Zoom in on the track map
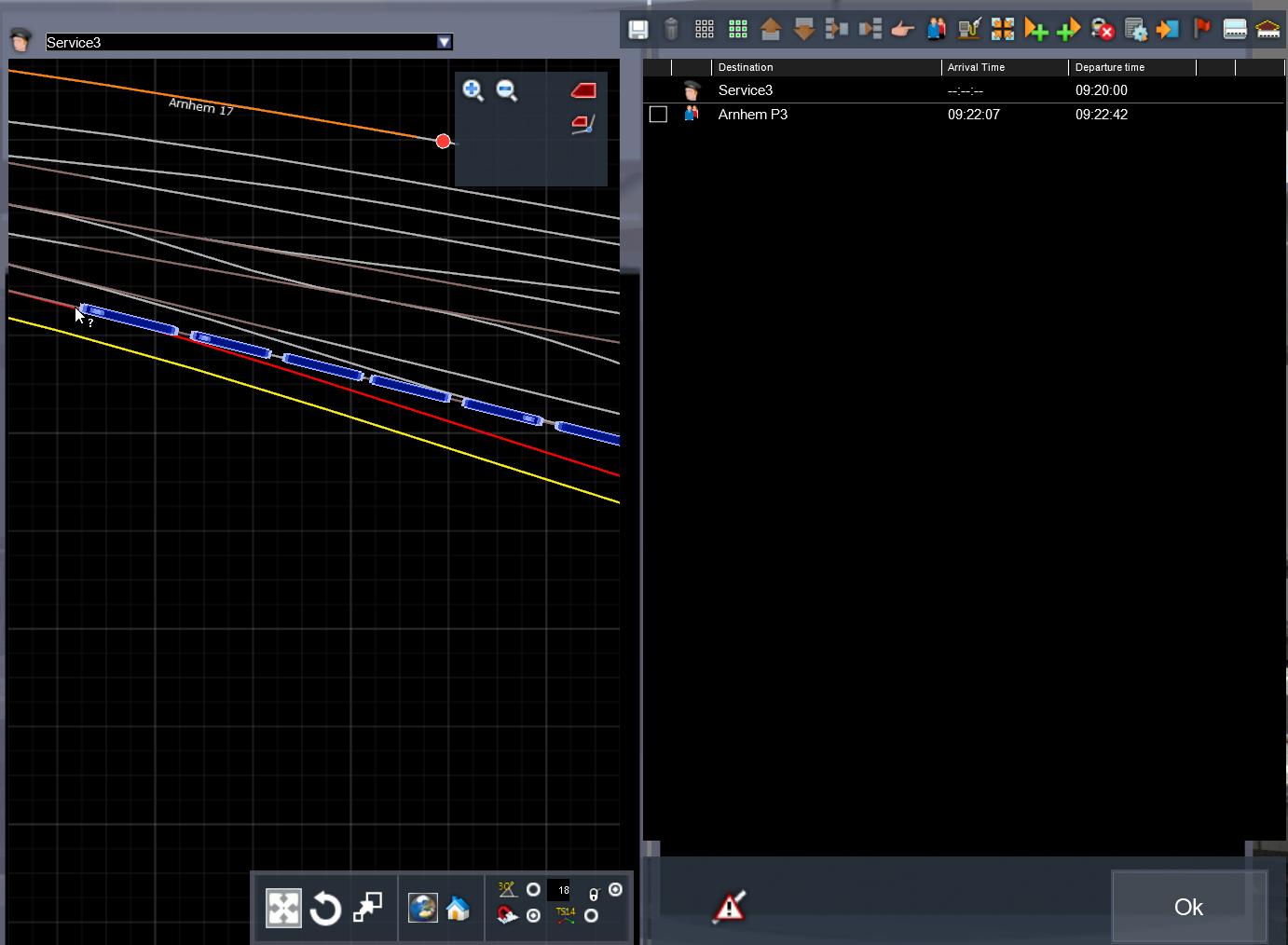 pyautogui.click(x=473, y=90)
